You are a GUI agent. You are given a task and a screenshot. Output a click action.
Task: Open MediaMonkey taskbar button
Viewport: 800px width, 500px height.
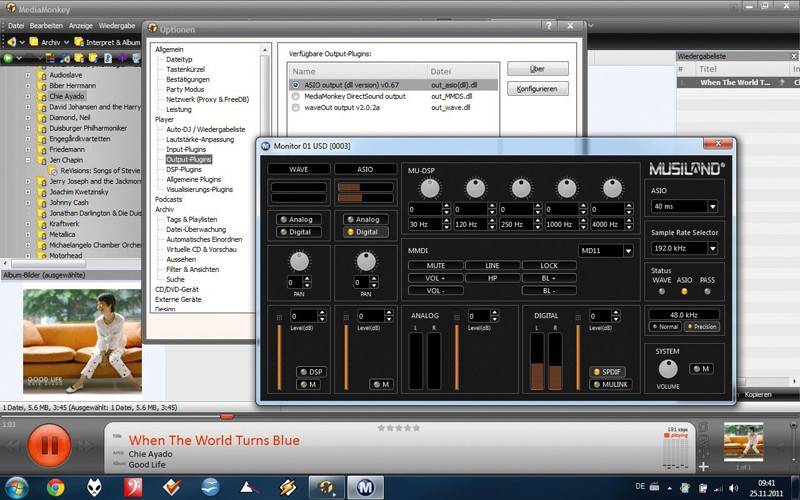point(327,488)
